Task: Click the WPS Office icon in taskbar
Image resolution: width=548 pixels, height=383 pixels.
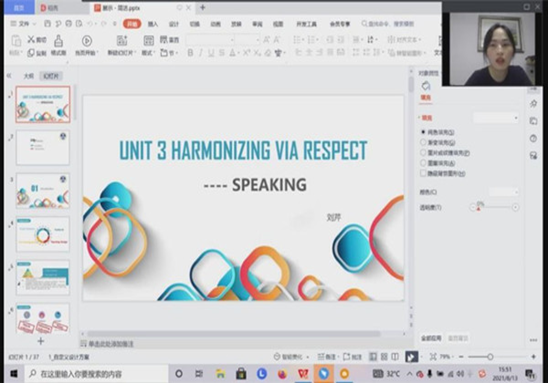Action: click(x=303, y=374)
